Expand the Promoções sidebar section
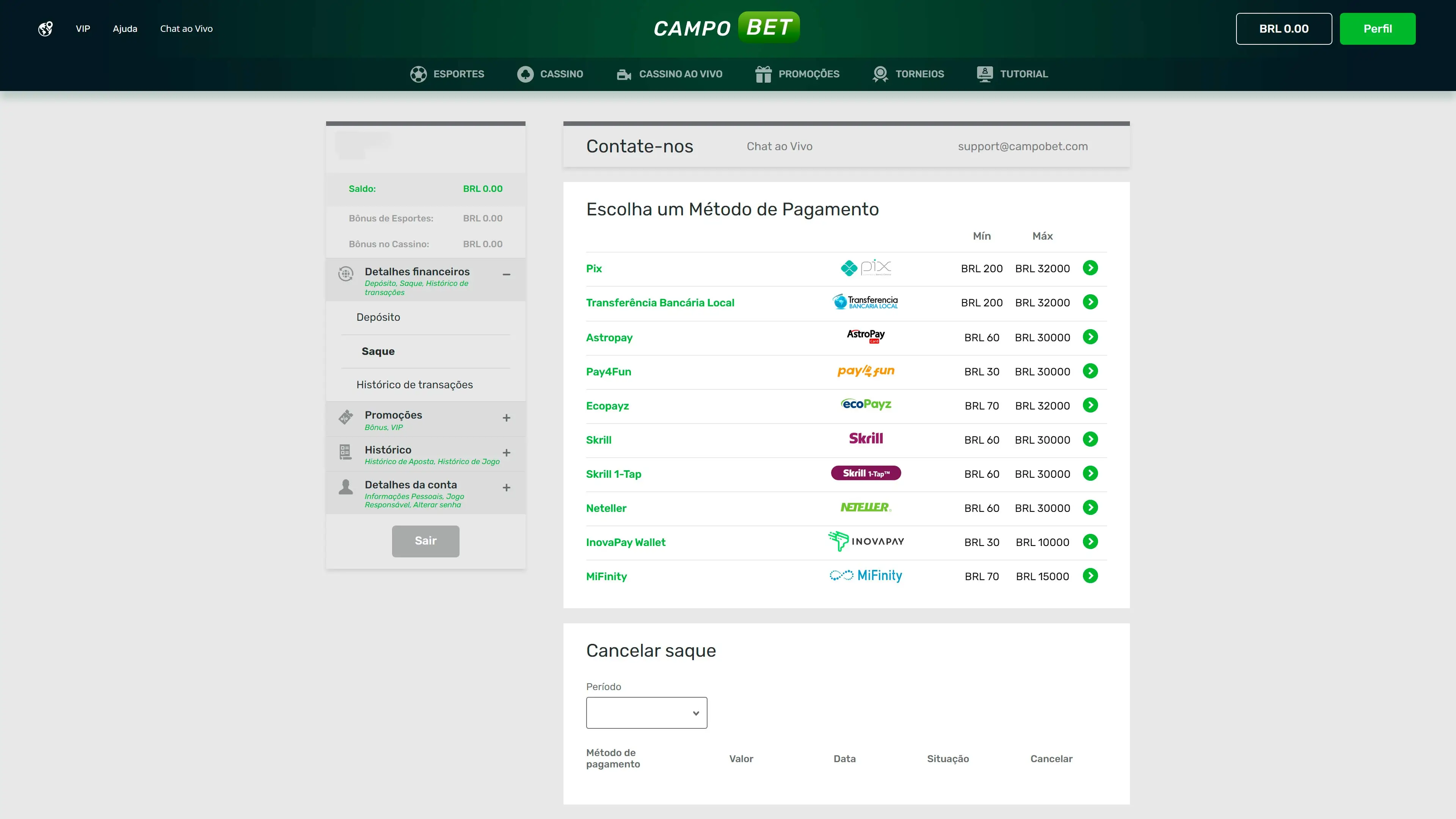Screen dimensions: 1456x819 pos(507,418)
